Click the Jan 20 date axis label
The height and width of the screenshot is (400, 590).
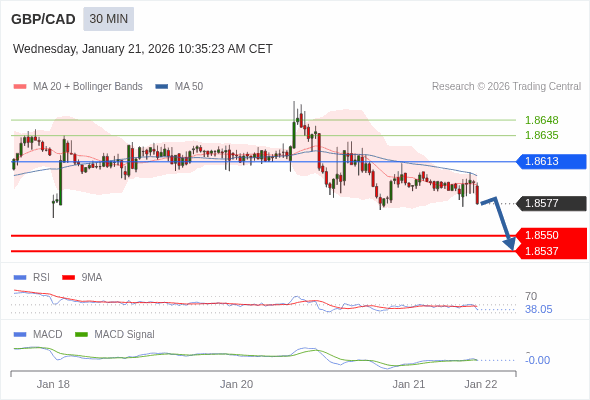236,384
